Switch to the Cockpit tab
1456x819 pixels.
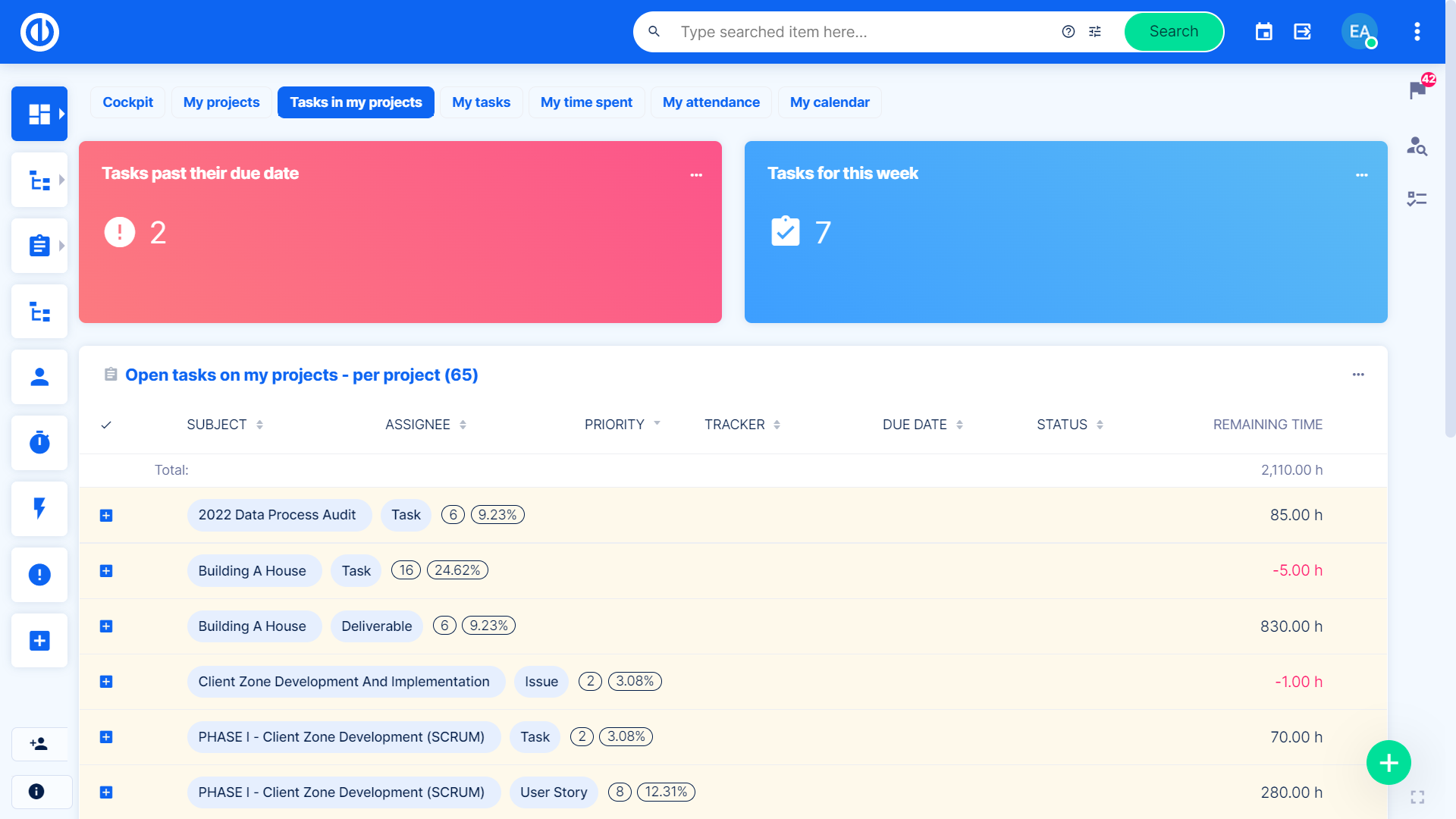(127, 102)
